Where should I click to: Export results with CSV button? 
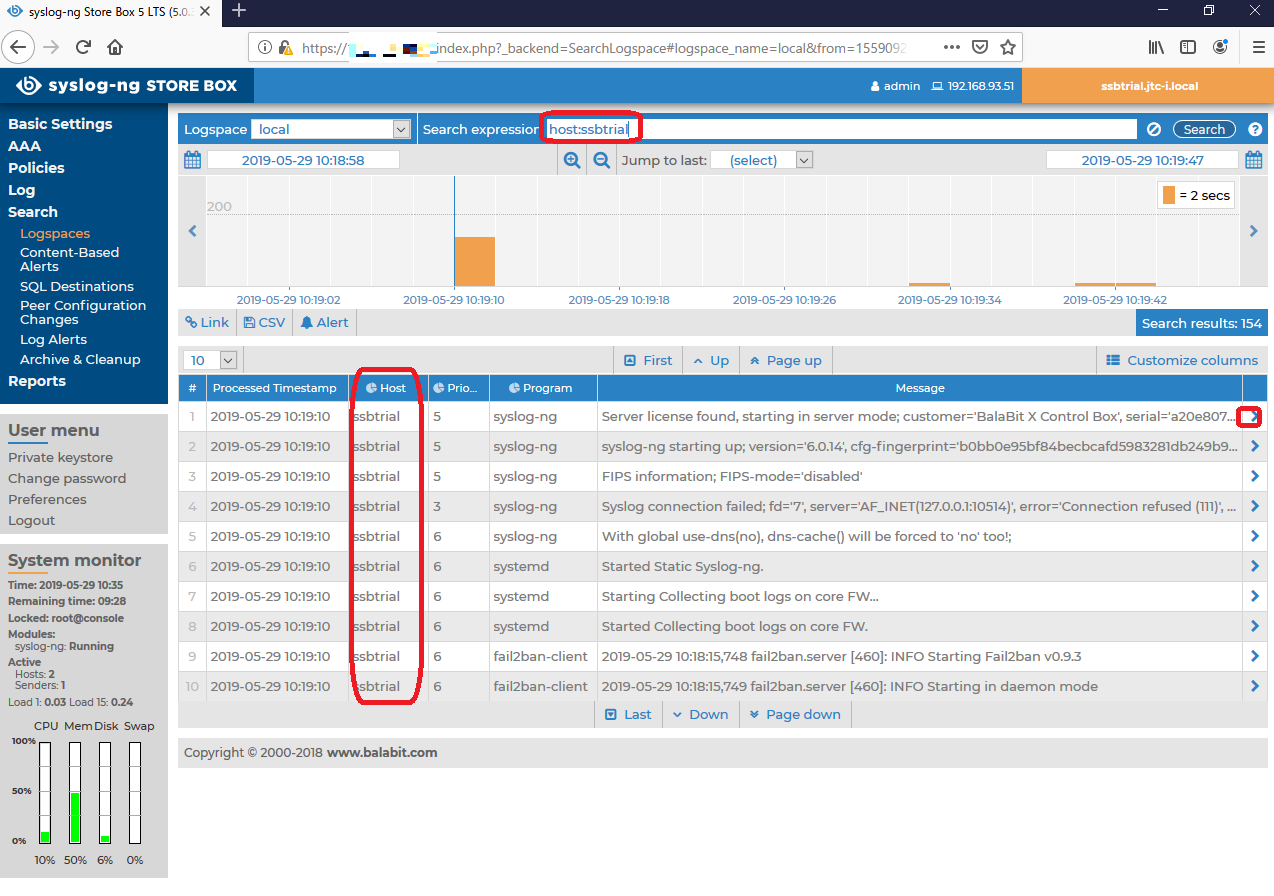click(x=264, y=322)
